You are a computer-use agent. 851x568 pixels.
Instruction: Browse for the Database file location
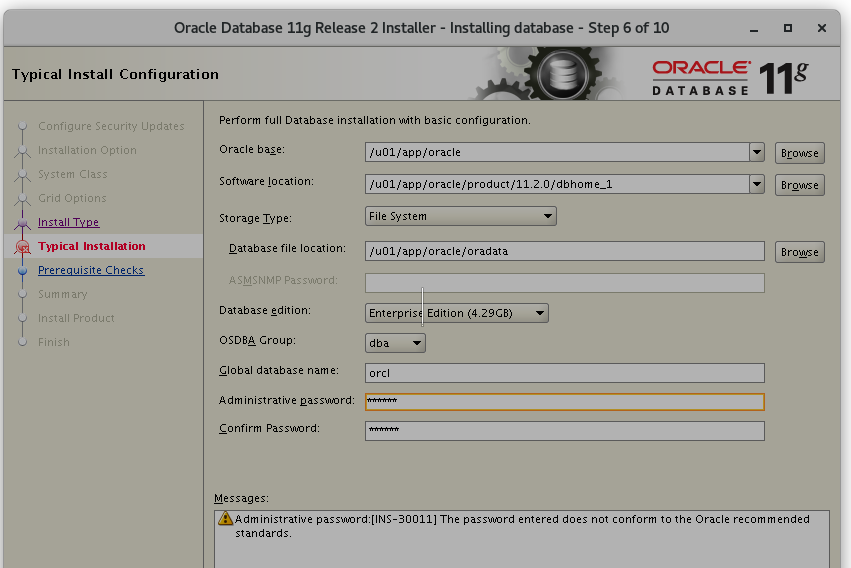pyautogui.click(x=799, y=252)
